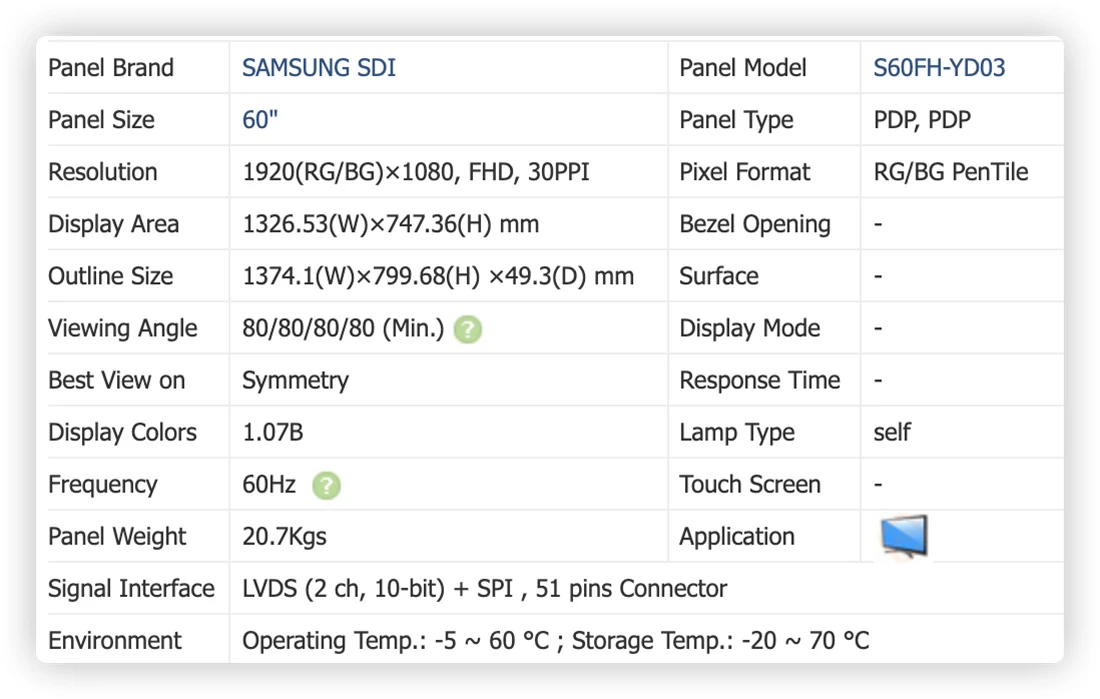Open the SAMSUNG SDI brand link
The image size is (1100, 699).
[318, 68]
